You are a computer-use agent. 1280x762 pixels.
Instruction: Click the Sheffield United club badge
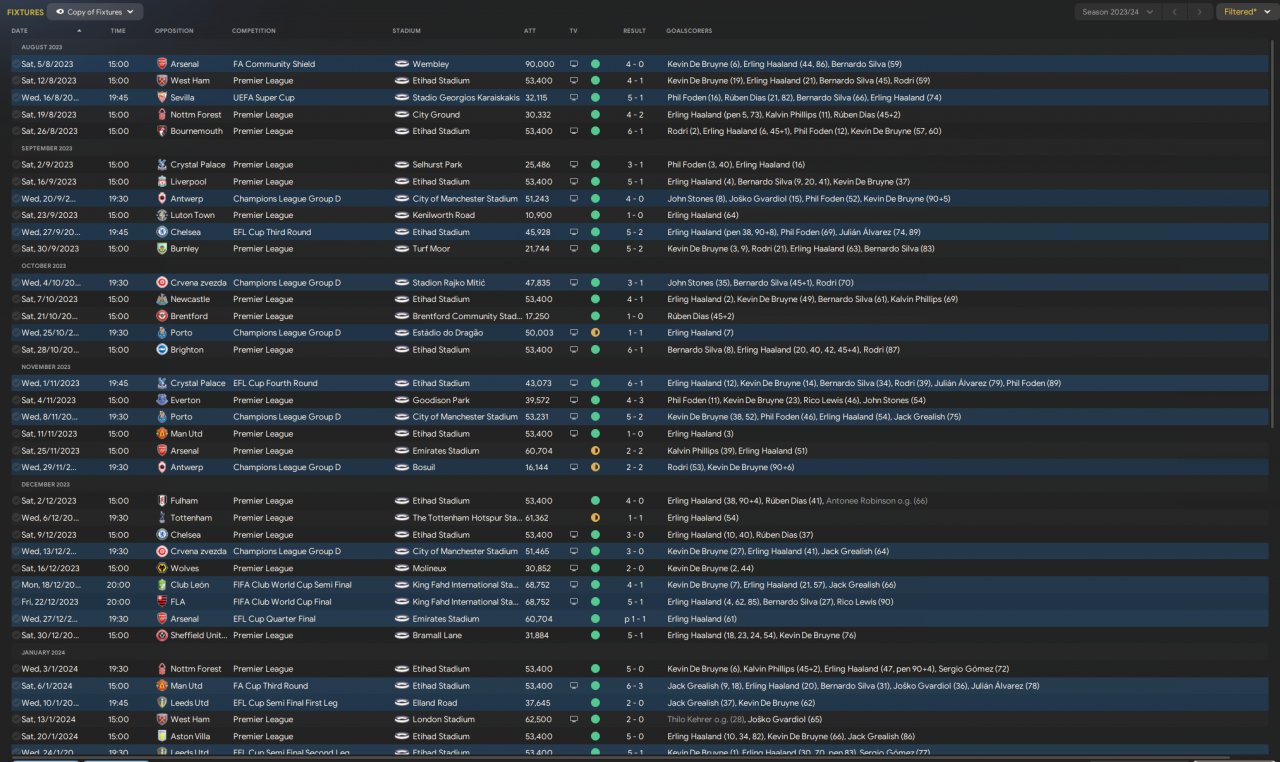click(x=162, y=635)
